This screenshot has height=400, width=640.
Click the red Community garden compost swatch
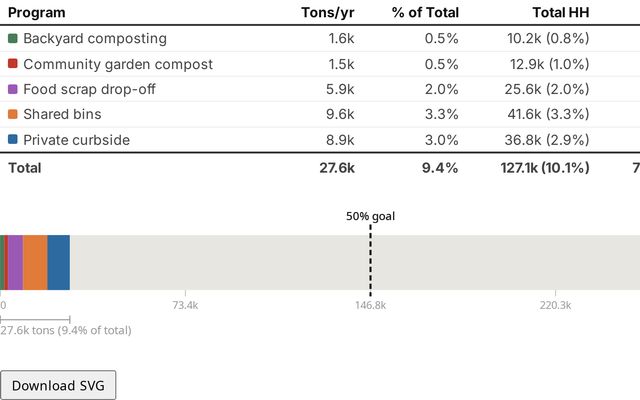[x=13, y=64]
